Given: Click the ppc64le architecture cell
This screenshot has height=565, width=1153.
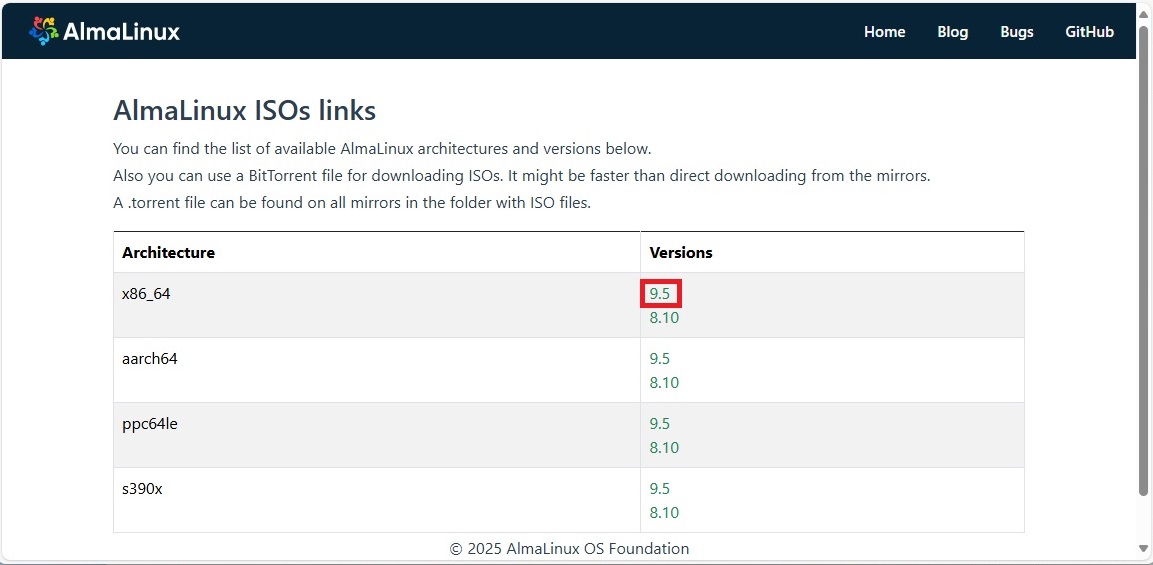Looking at the screenshot, I should pos(376,435).
